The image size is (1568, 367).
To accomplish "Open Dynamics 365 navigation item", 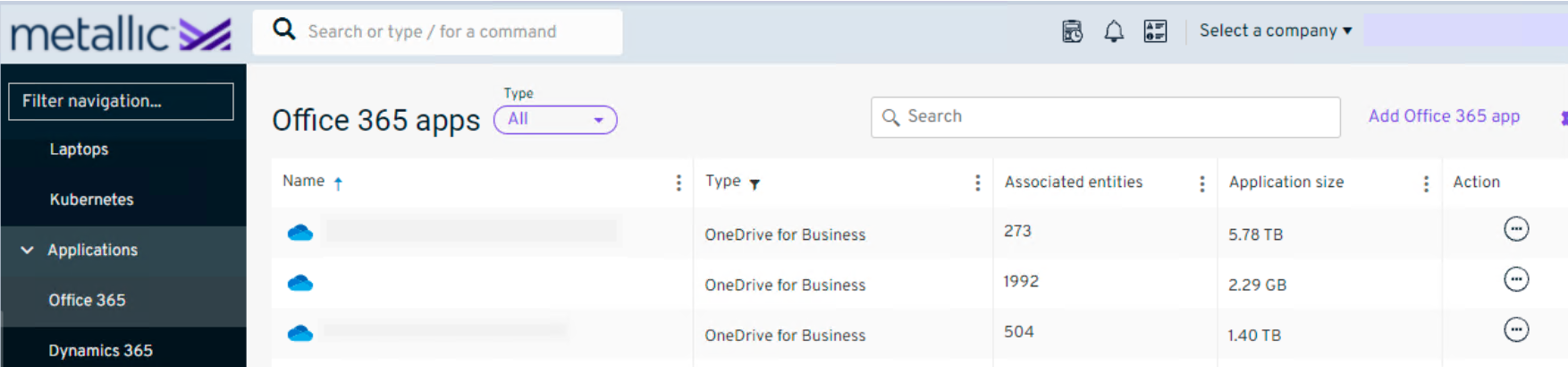I will pos(100,351).
